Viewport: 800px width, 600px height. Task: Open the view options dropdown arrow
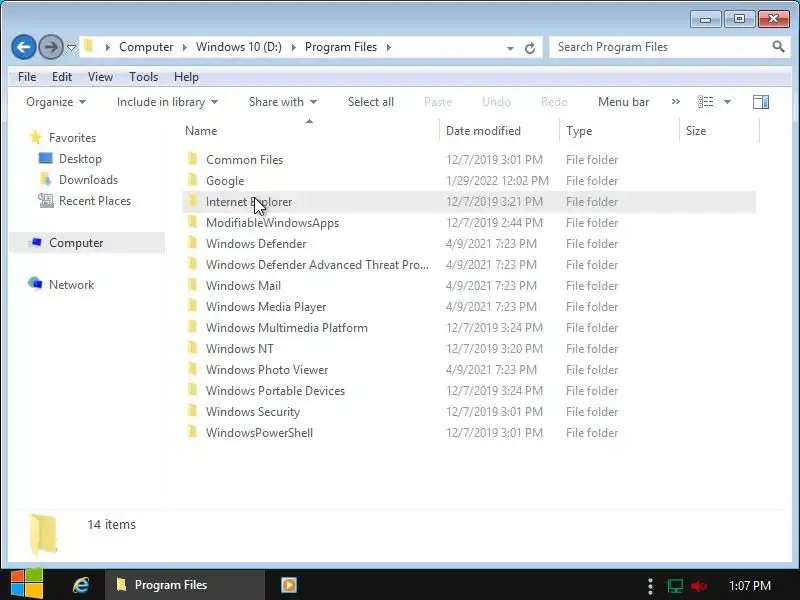(x=728, y=102)
